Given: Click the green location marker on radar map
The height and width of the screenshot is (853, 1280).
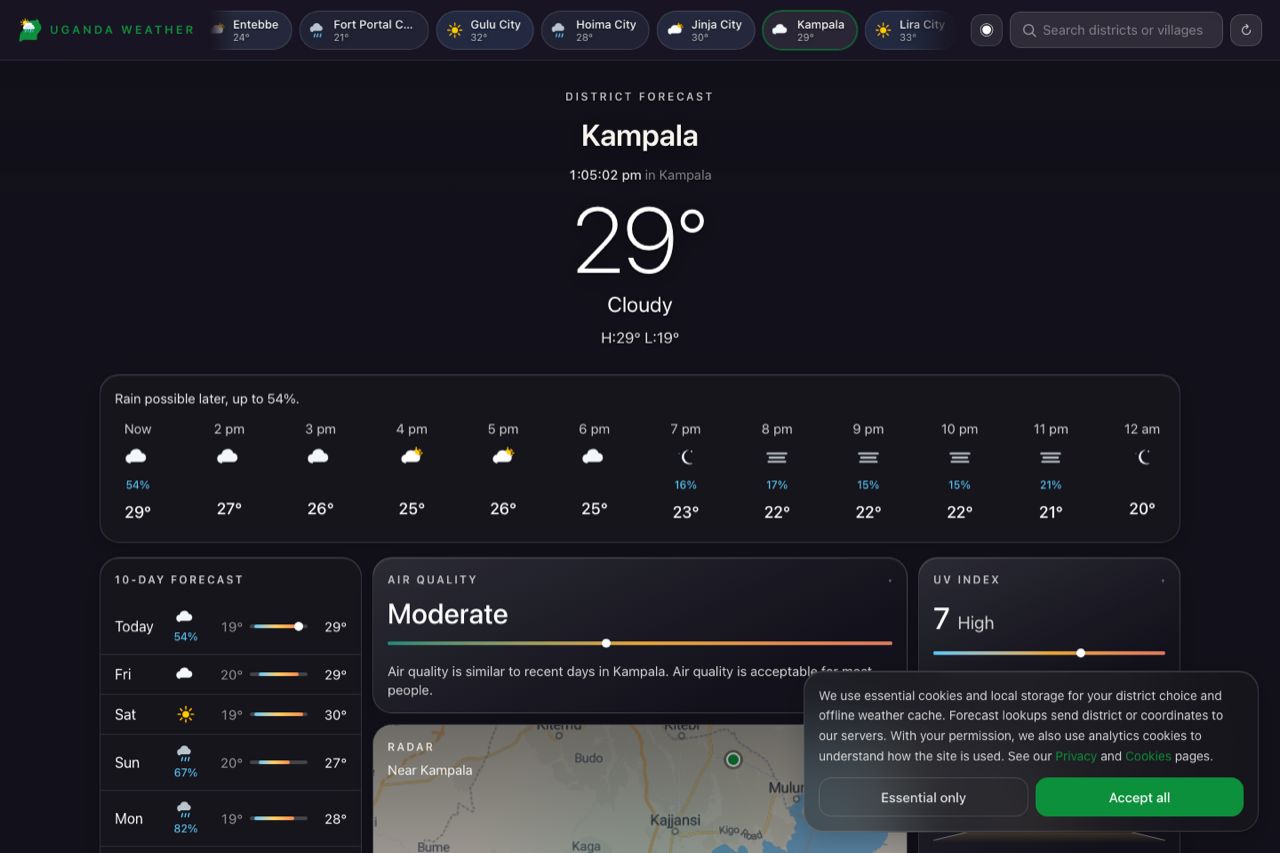Looking at the screenshot, I should [733, 760].
